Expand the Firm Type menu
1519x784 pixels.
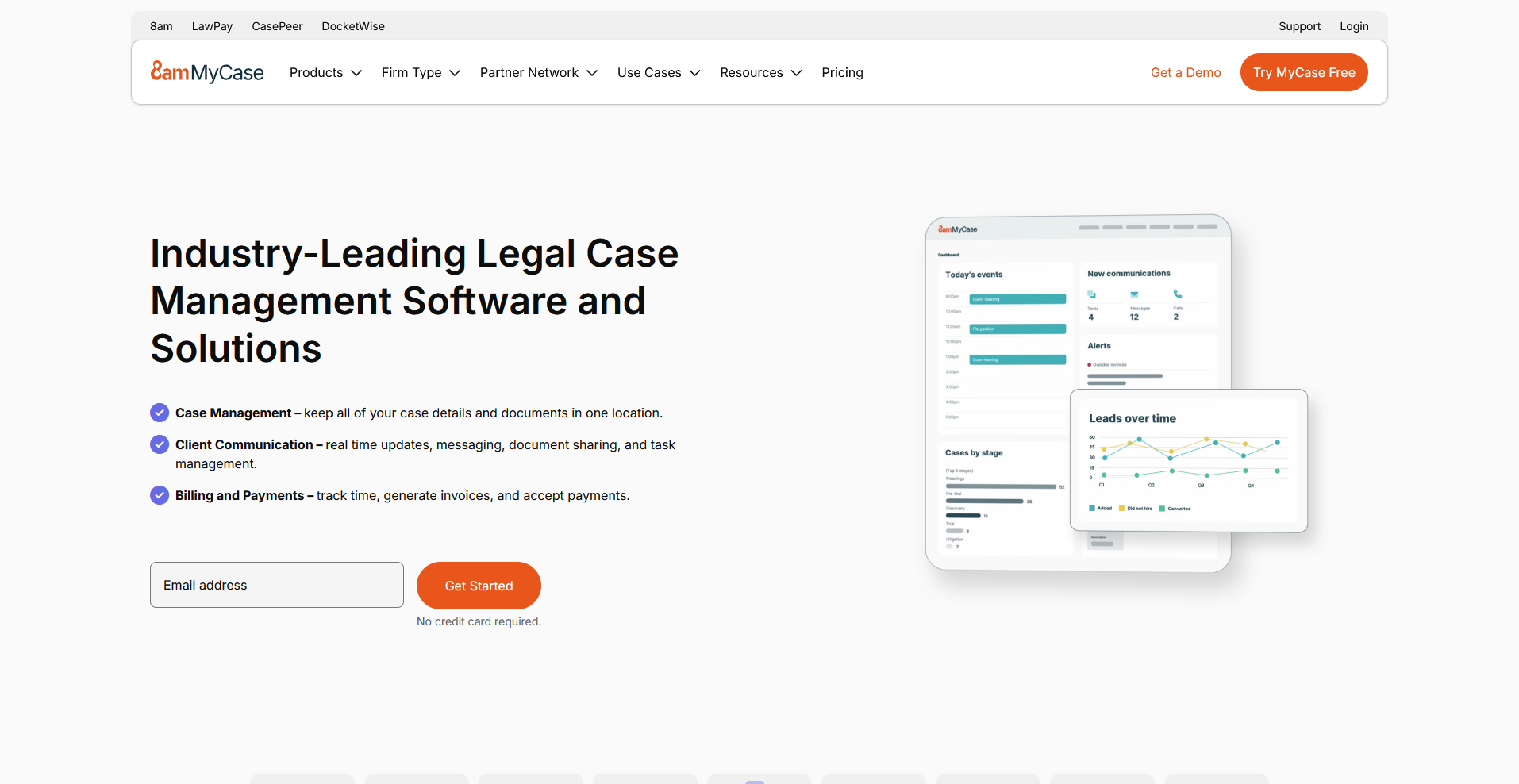(x=421, y=72)
